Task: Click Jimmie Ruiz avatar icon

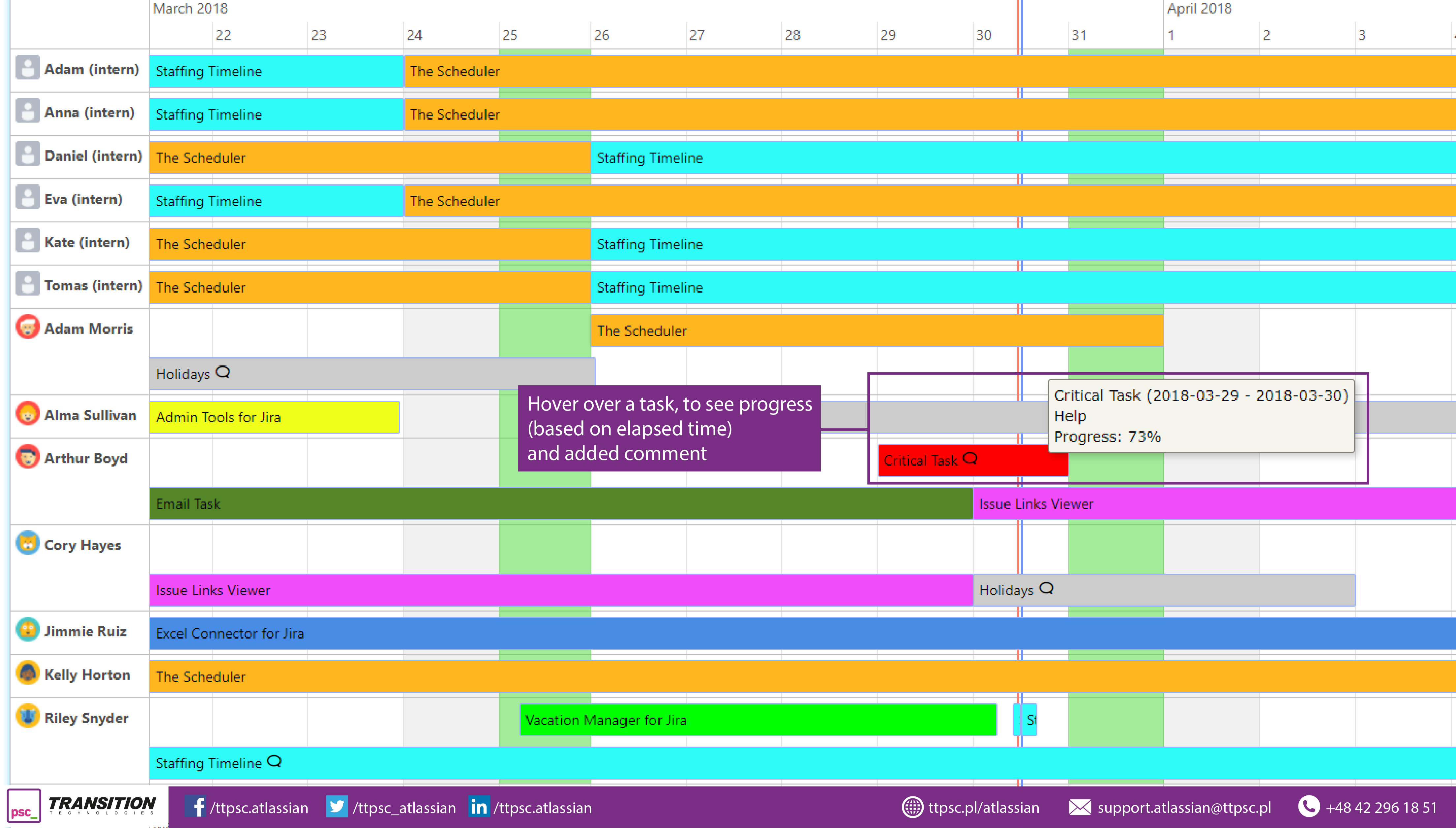Action: point(27,630)
